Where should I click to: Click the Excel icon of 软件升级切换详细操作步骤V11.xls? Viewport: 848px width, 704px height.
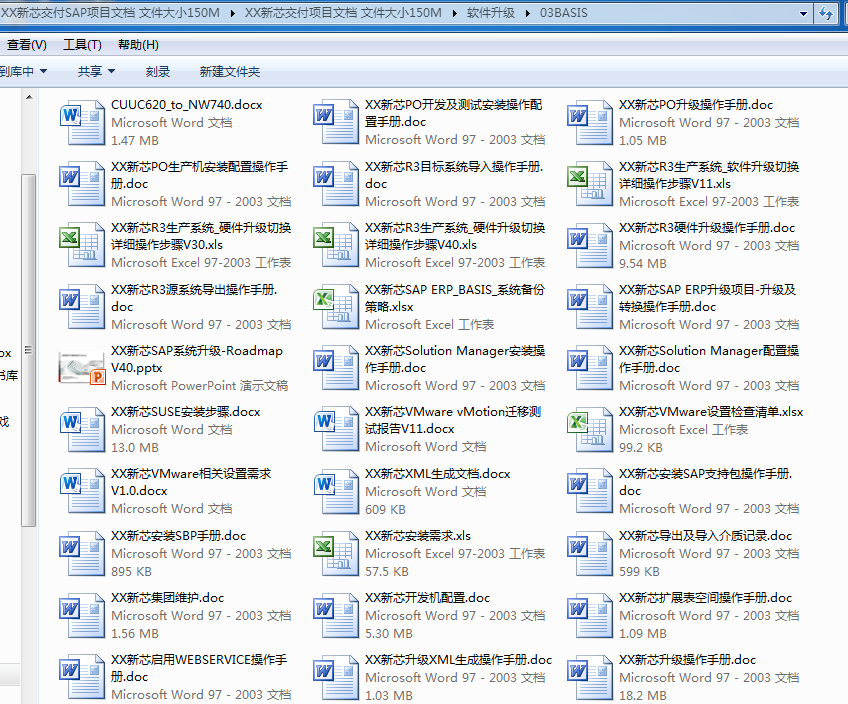(590, 184)
